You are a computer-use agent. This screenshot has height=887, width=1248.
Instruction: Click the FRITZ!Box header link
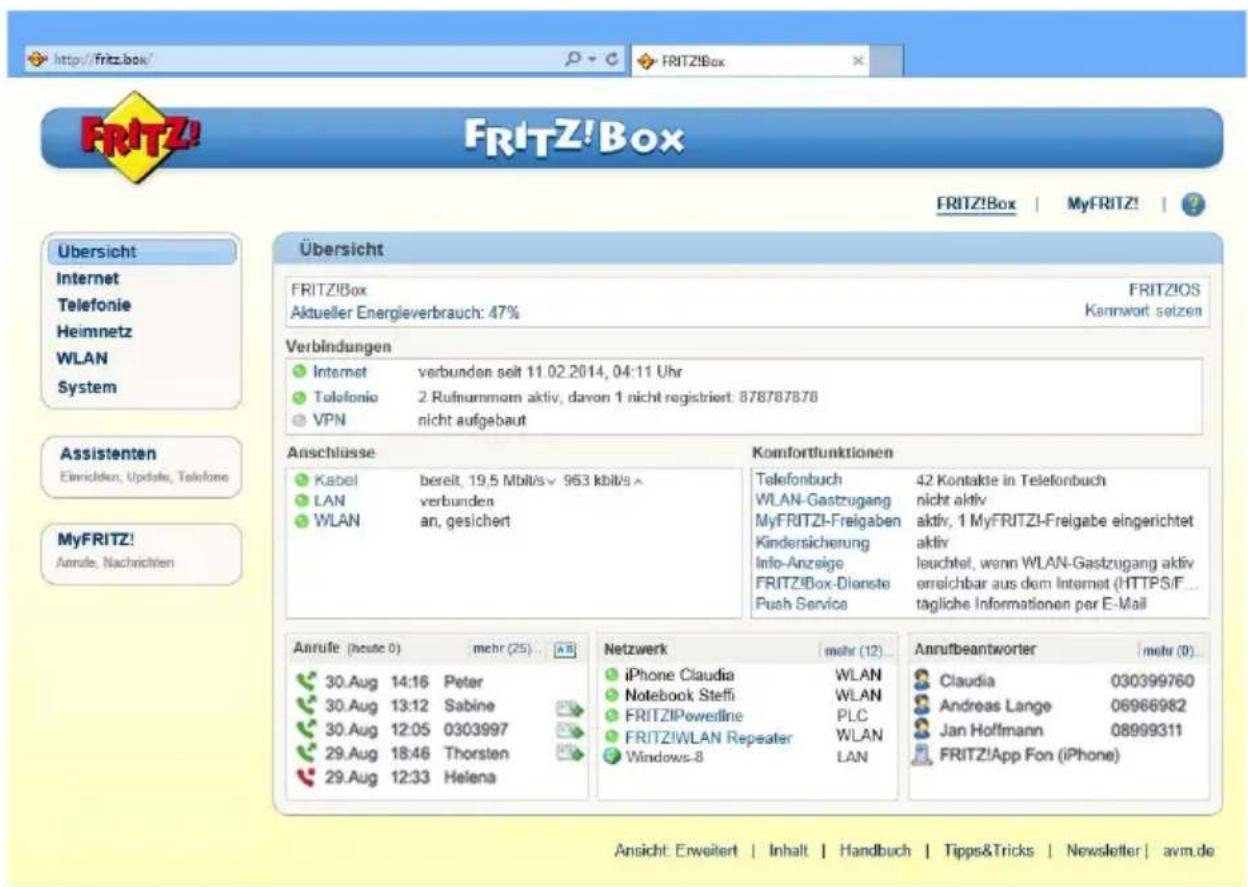pos(976,204)
